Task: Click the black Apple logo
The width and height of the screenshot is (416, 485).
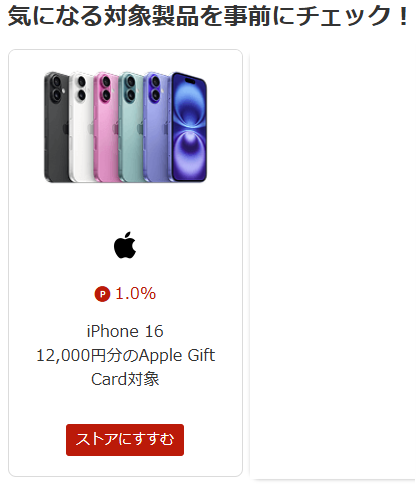Action: (125, 245)
